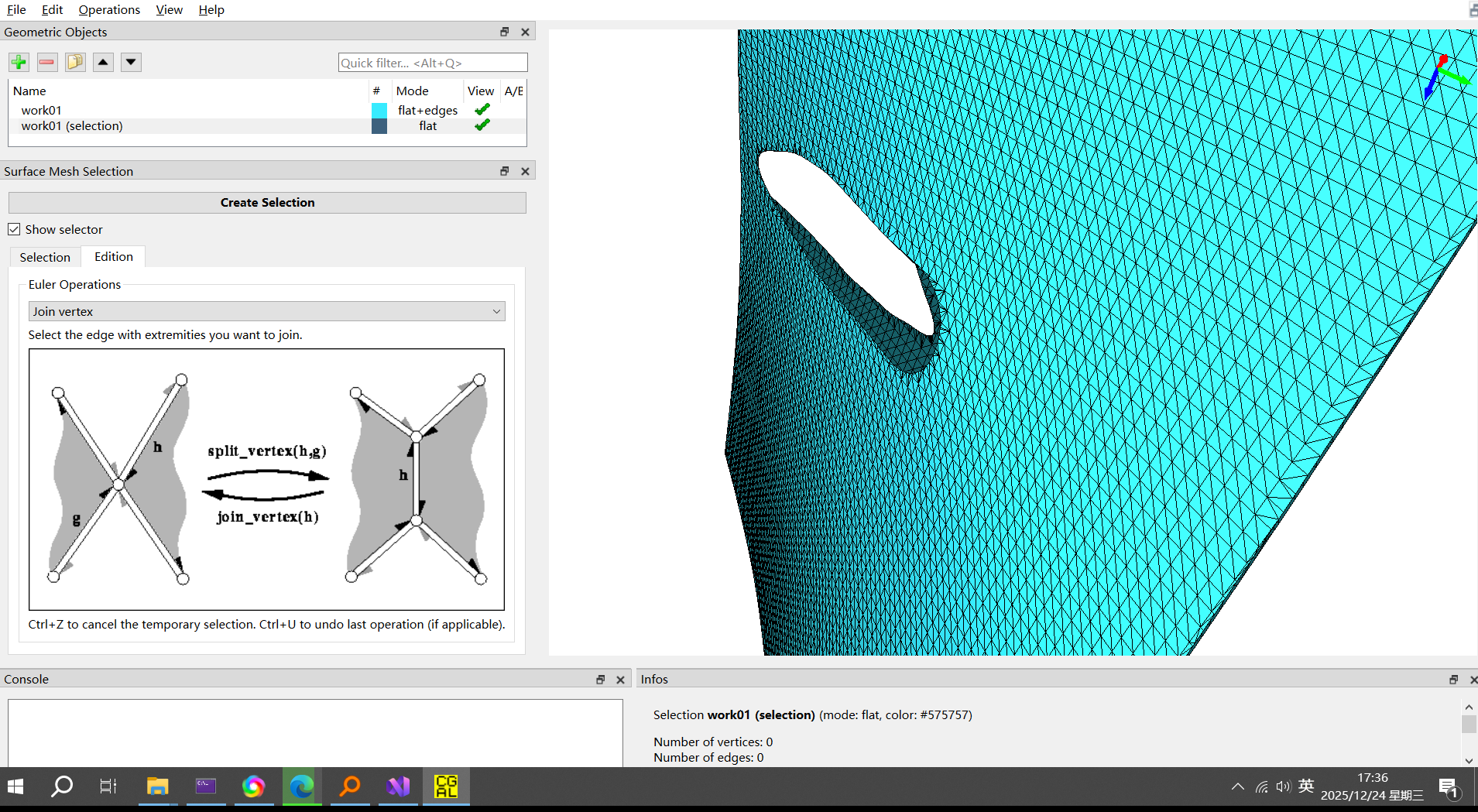Click the View column header
Image resolution: width=1478 pixels, height=812 pixels.
481,91
